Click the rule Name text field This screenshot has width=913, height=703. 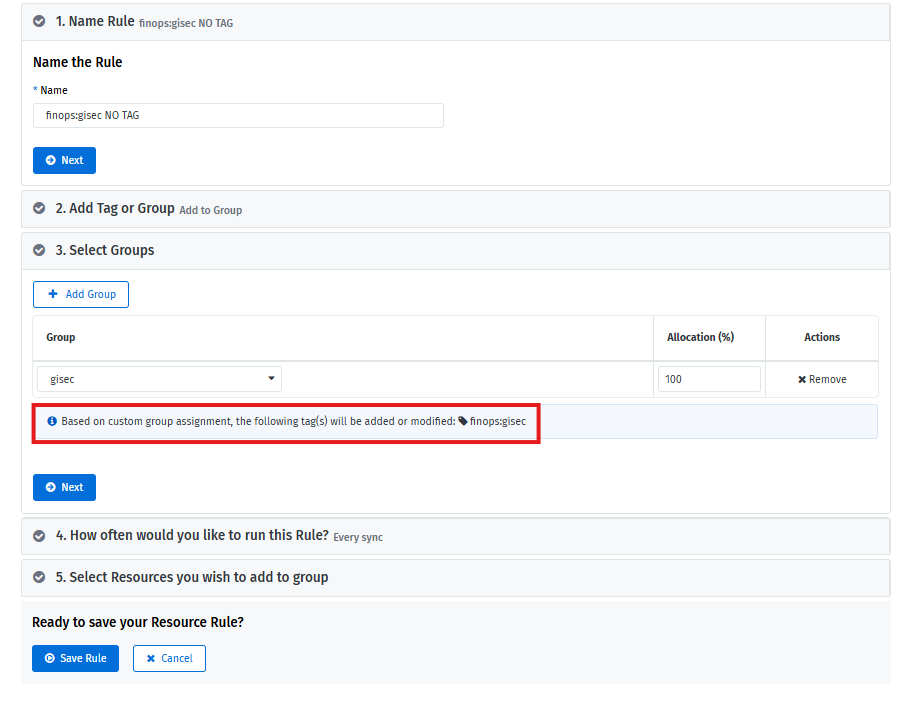(x=238, y=115)
